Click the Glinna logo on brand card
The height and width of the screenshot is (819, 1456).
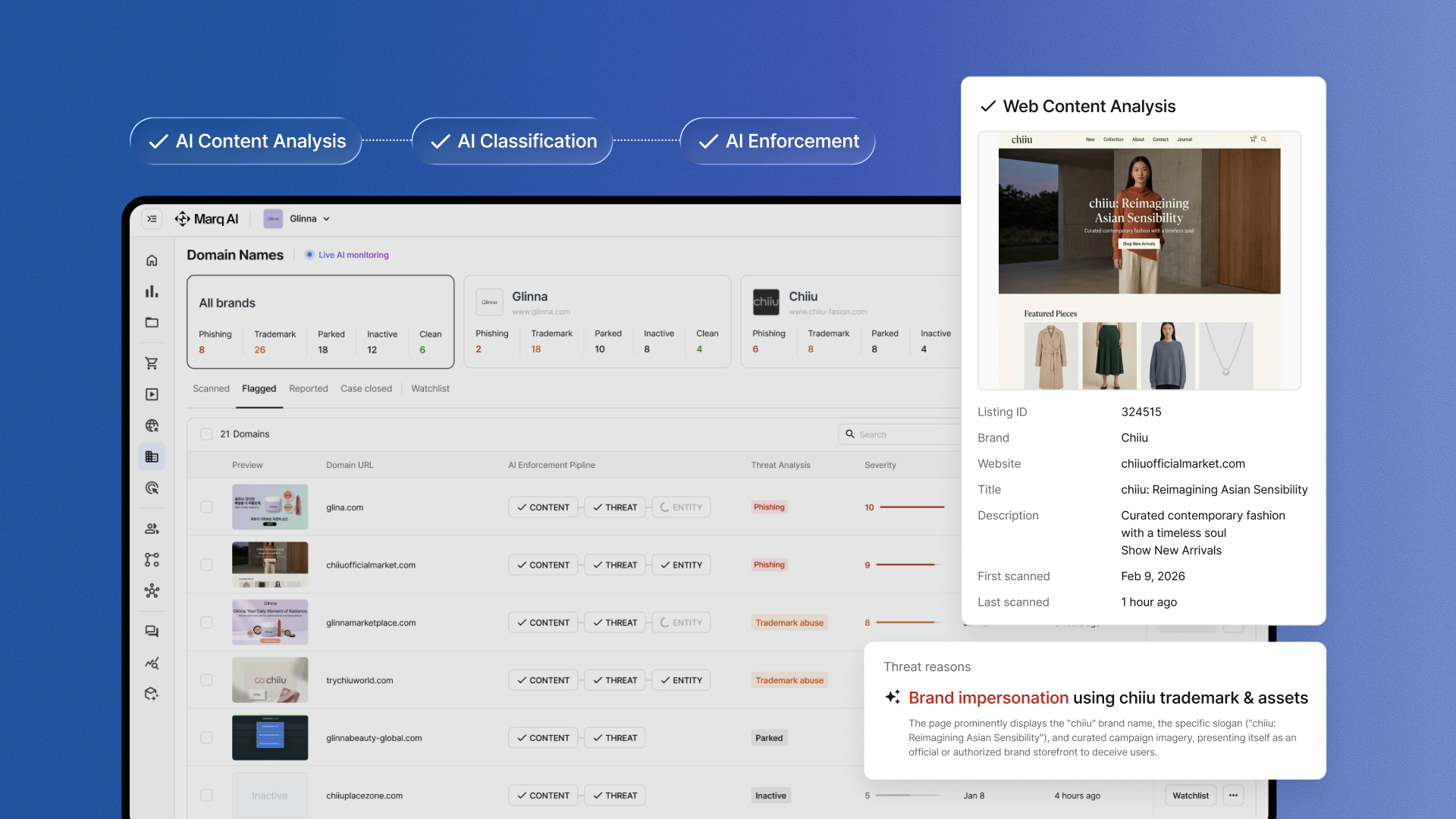(489, 302)
